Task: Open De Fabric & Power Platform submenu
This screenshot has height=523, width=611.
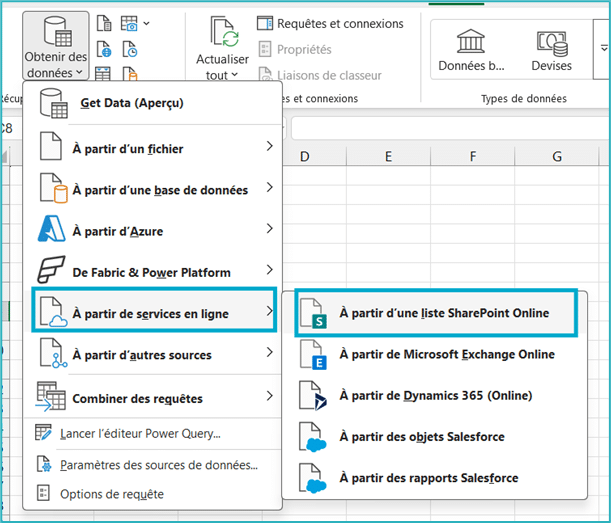Action: click(x=152, y=271)
